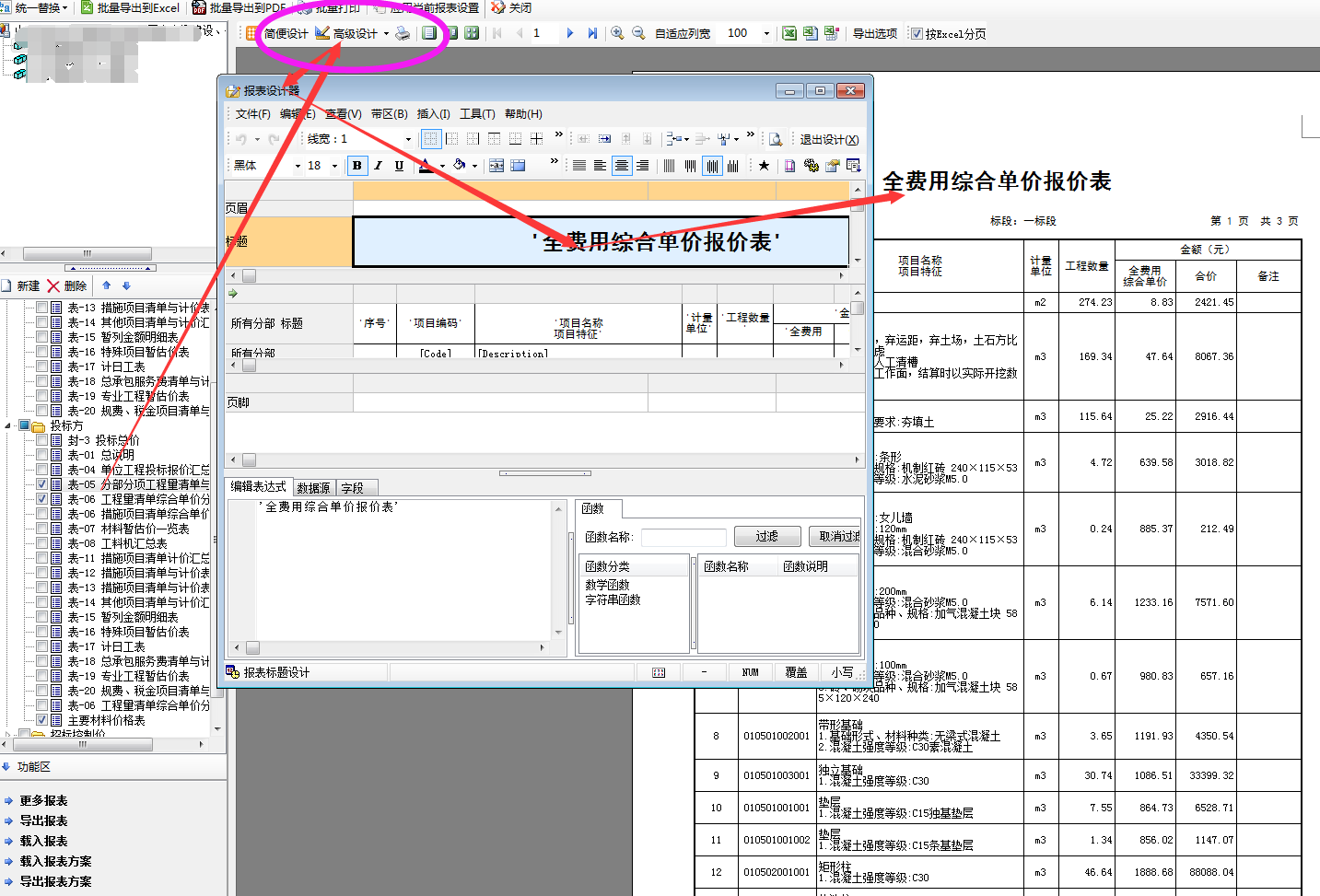Click 批量导出到PDF in top toolbar
Screen dimensions: 1320x896
pos(239,7)
